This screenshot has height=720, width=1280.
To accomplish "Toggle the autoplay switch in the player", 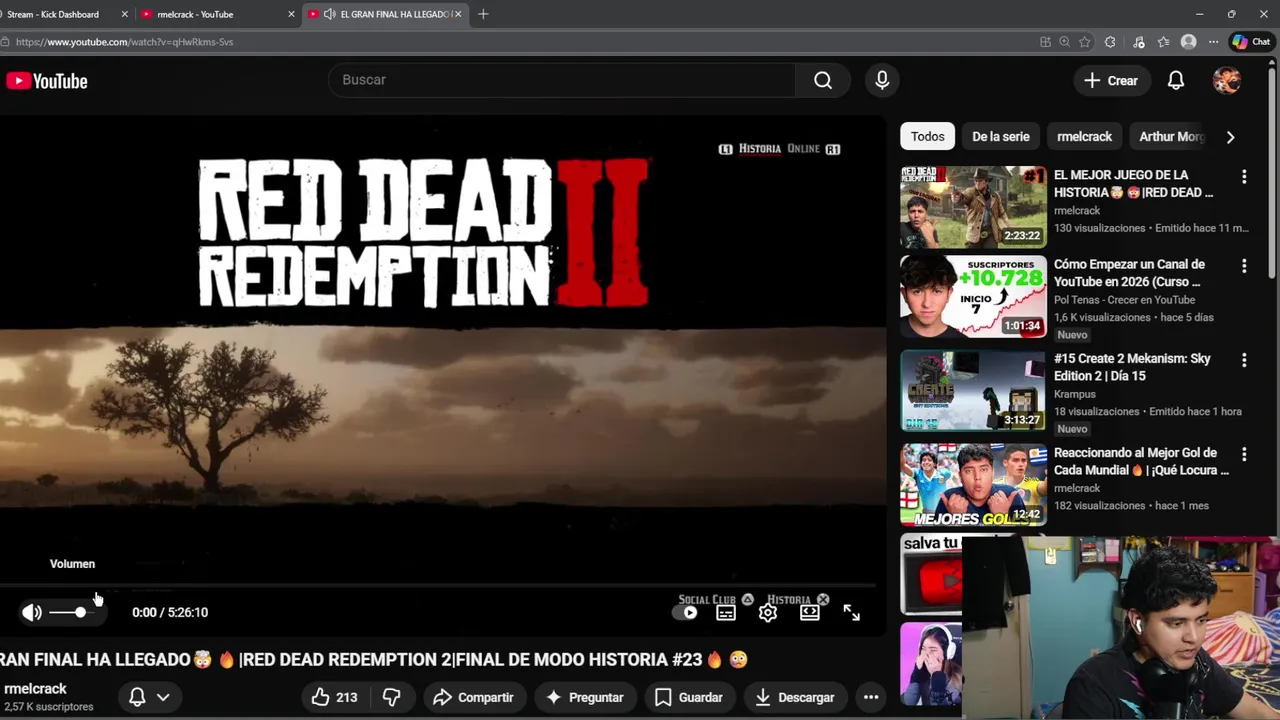I will (685, 613).
